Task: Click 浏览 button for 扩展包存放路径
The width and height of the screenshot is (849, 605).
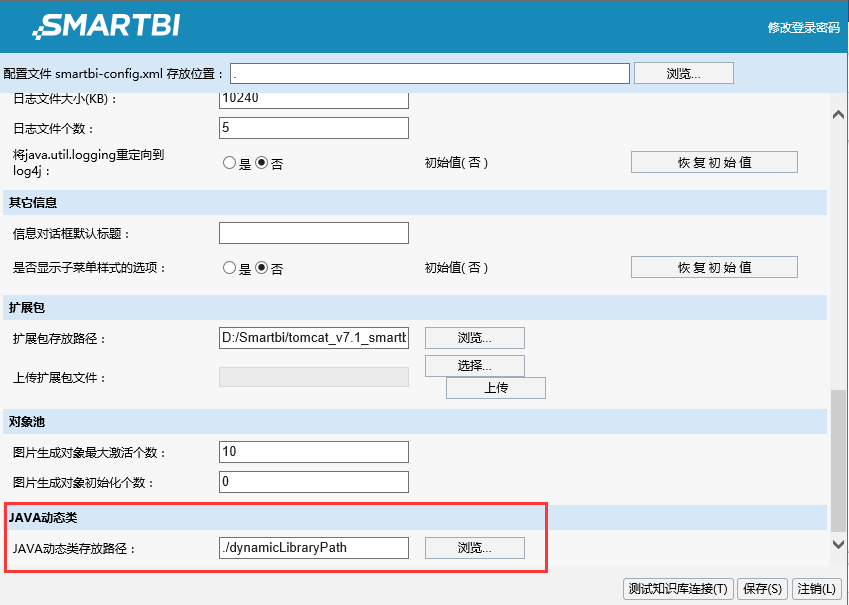Action: (475, 338)
